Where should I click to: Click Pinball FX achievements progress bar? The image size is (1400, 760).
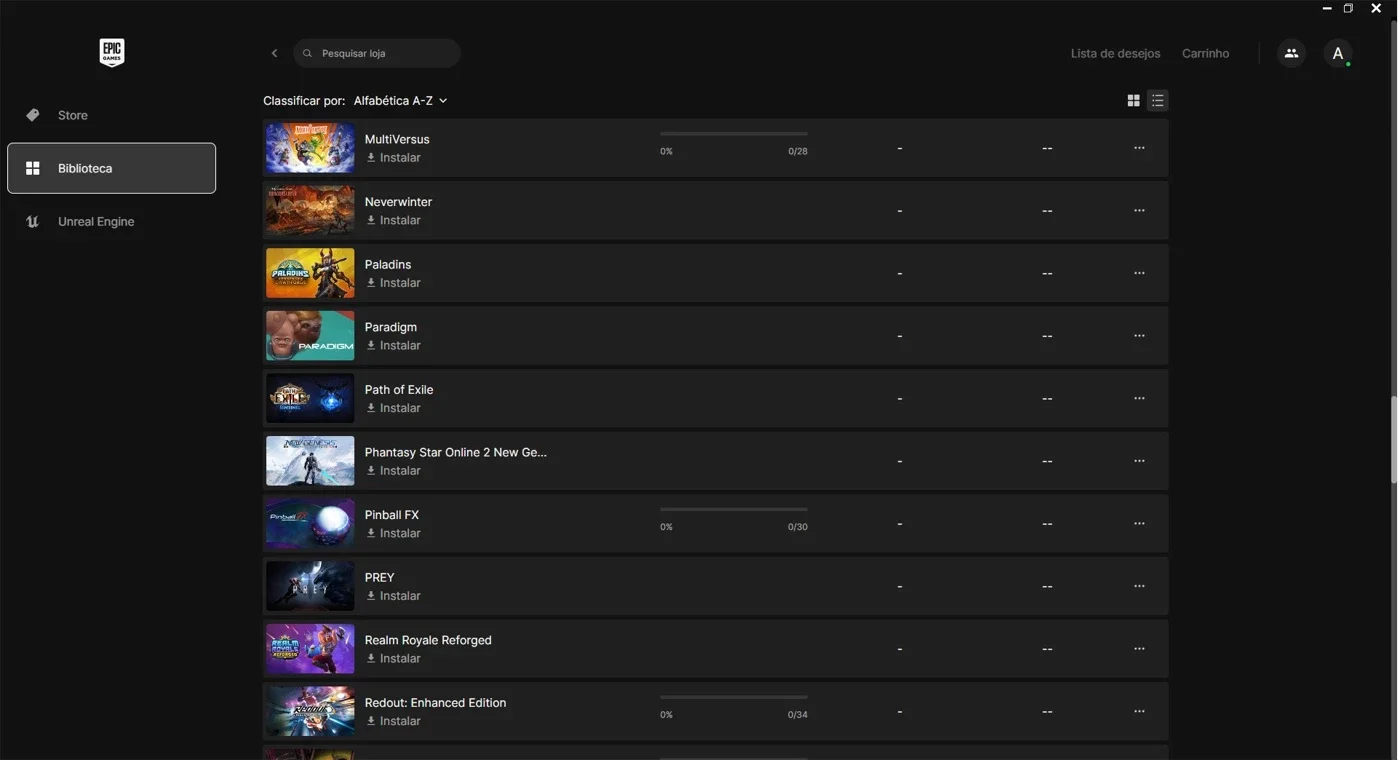point(734,509)
